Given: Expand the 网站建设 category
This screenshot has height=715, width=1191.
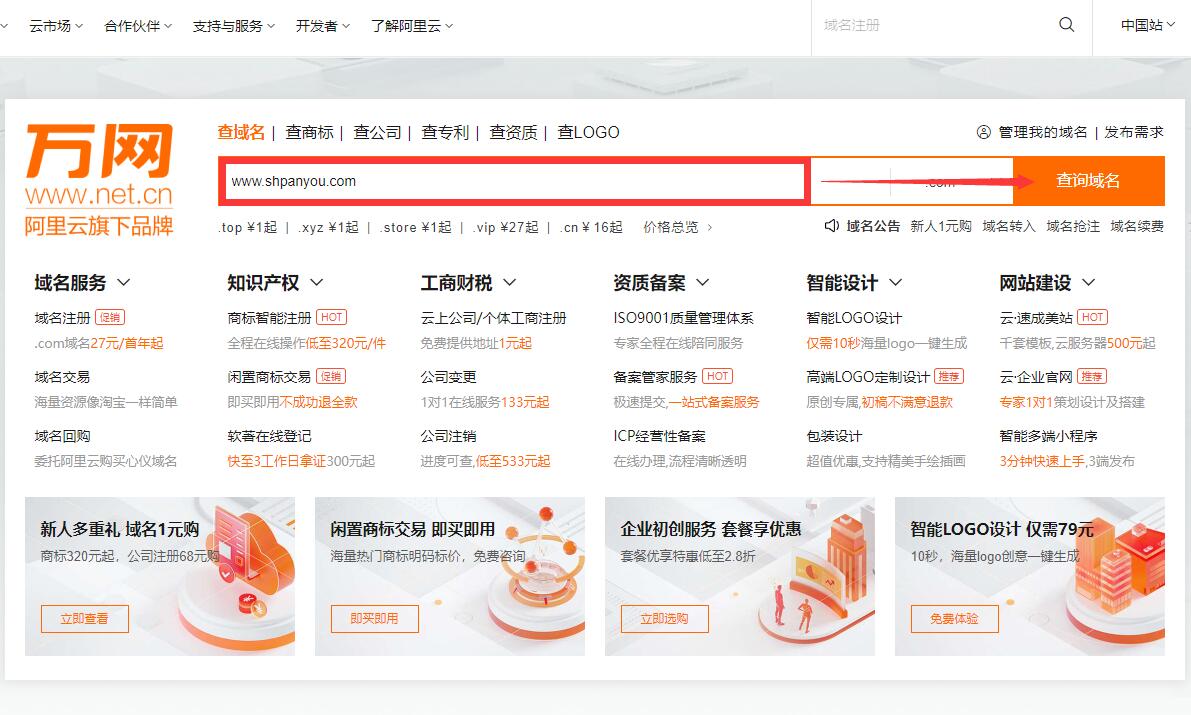Looking at the screenshot, I should click(1047, 283).
